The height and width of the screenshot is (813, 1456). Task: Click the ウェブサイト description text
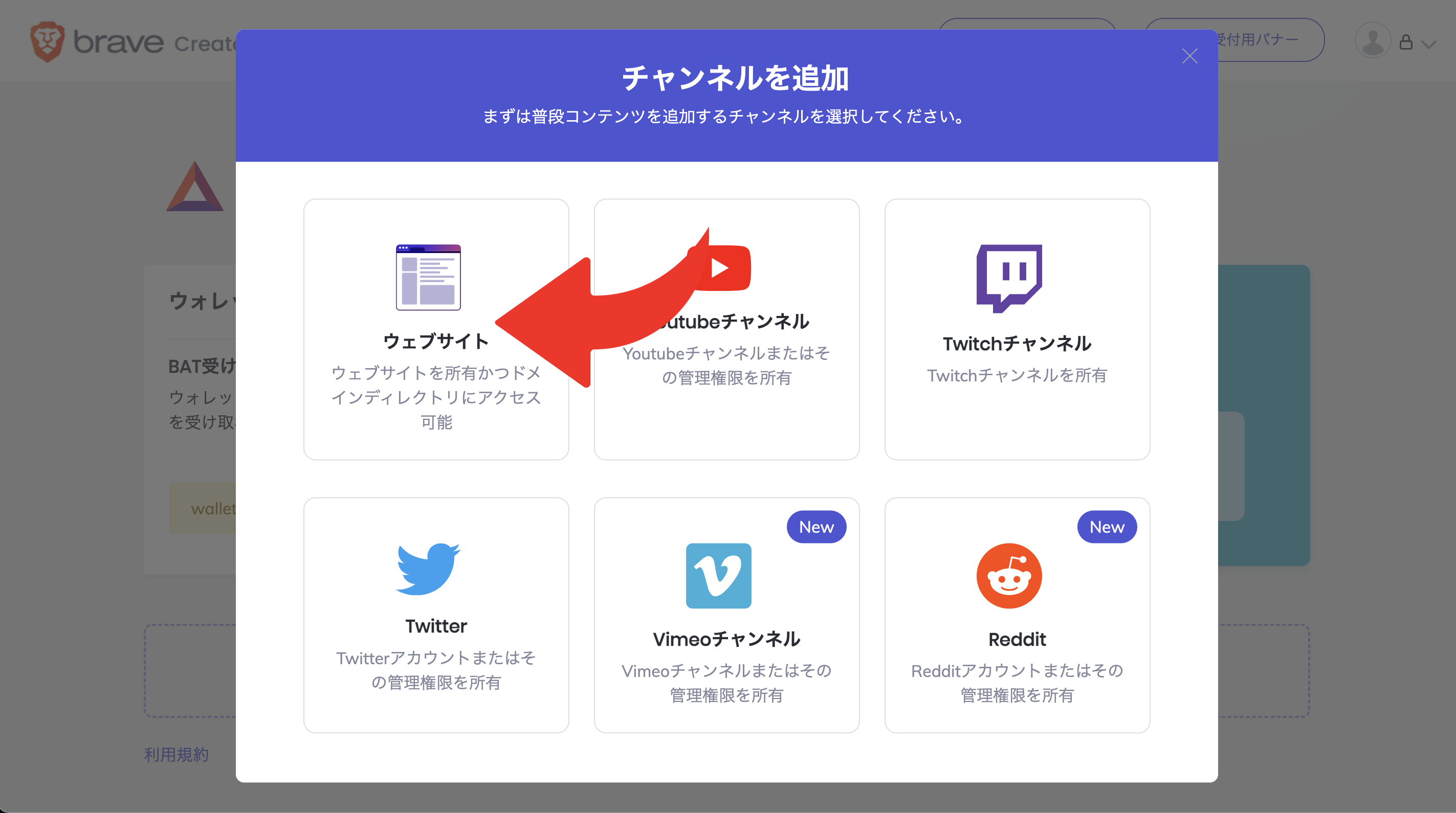436,397
